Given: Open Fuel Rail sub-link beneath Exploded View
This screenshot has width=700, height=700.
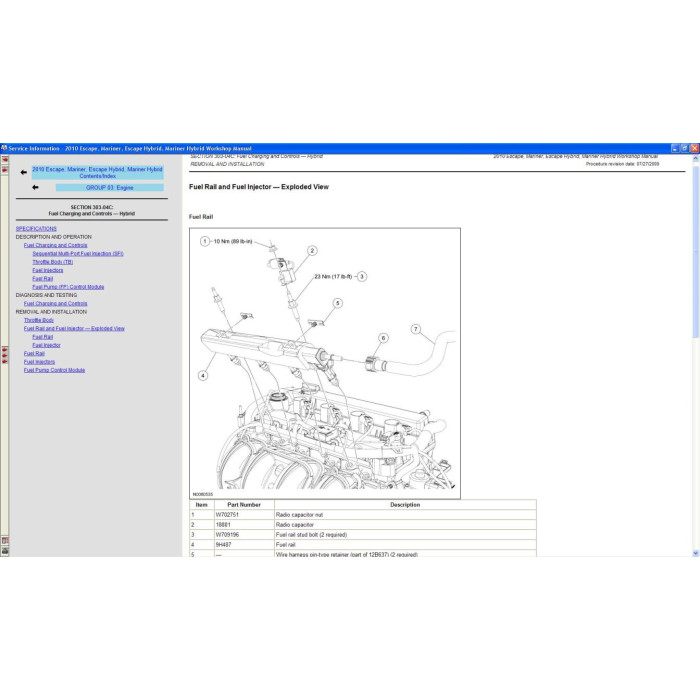Looking at the screenshot, I should click(x=42, y=337).
